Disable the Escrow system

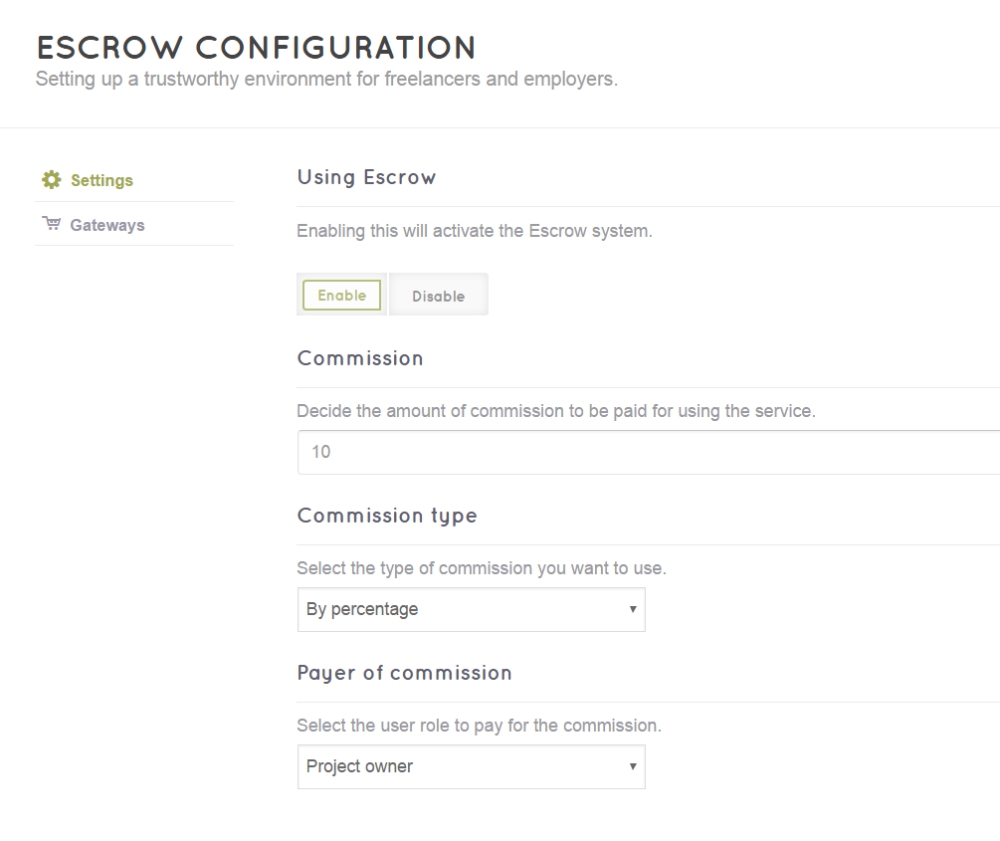438,296
